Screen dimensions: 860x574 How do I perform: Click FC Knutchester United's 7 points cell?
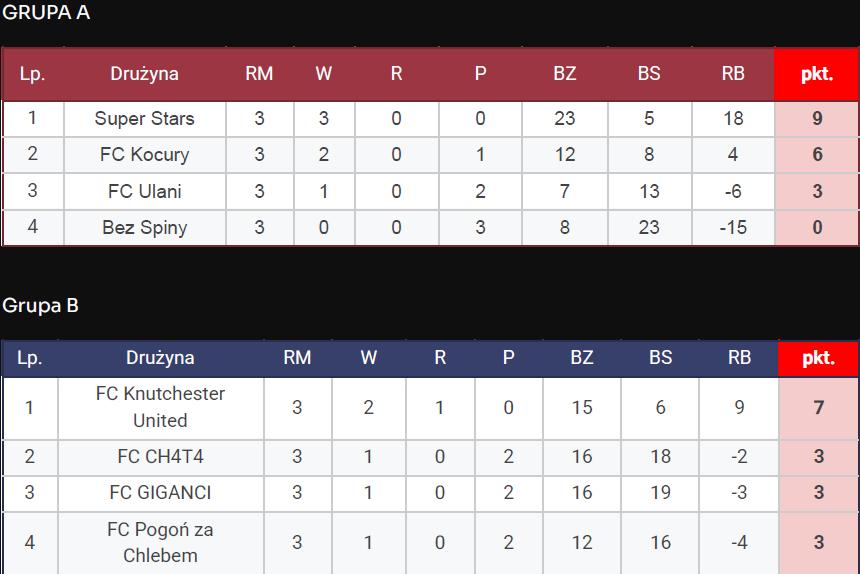point(819,407)
